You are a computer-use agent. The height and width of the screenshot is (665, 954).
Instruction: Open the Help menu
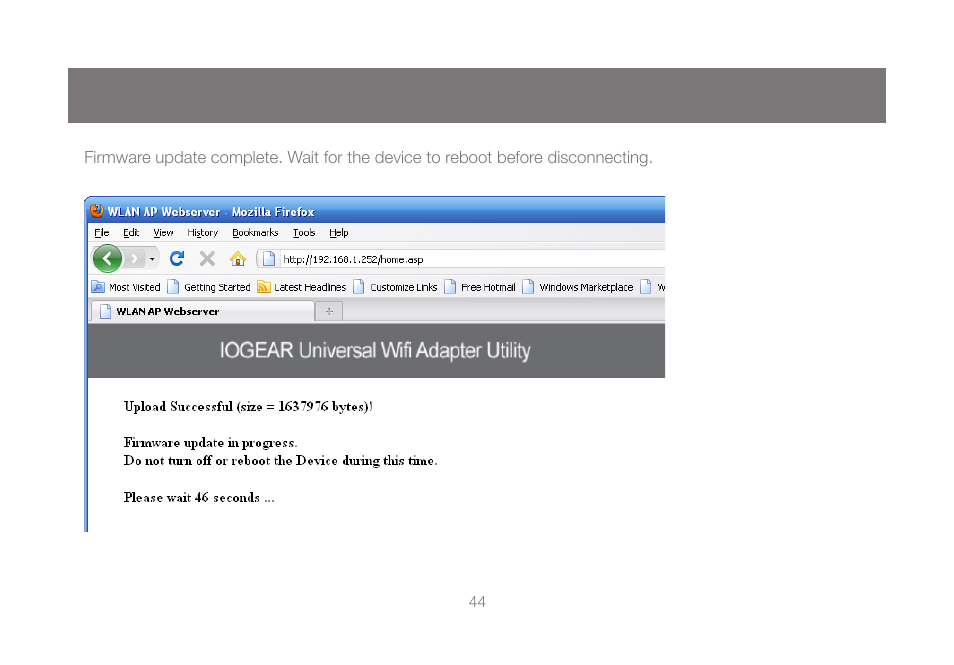tap(339, 232)
